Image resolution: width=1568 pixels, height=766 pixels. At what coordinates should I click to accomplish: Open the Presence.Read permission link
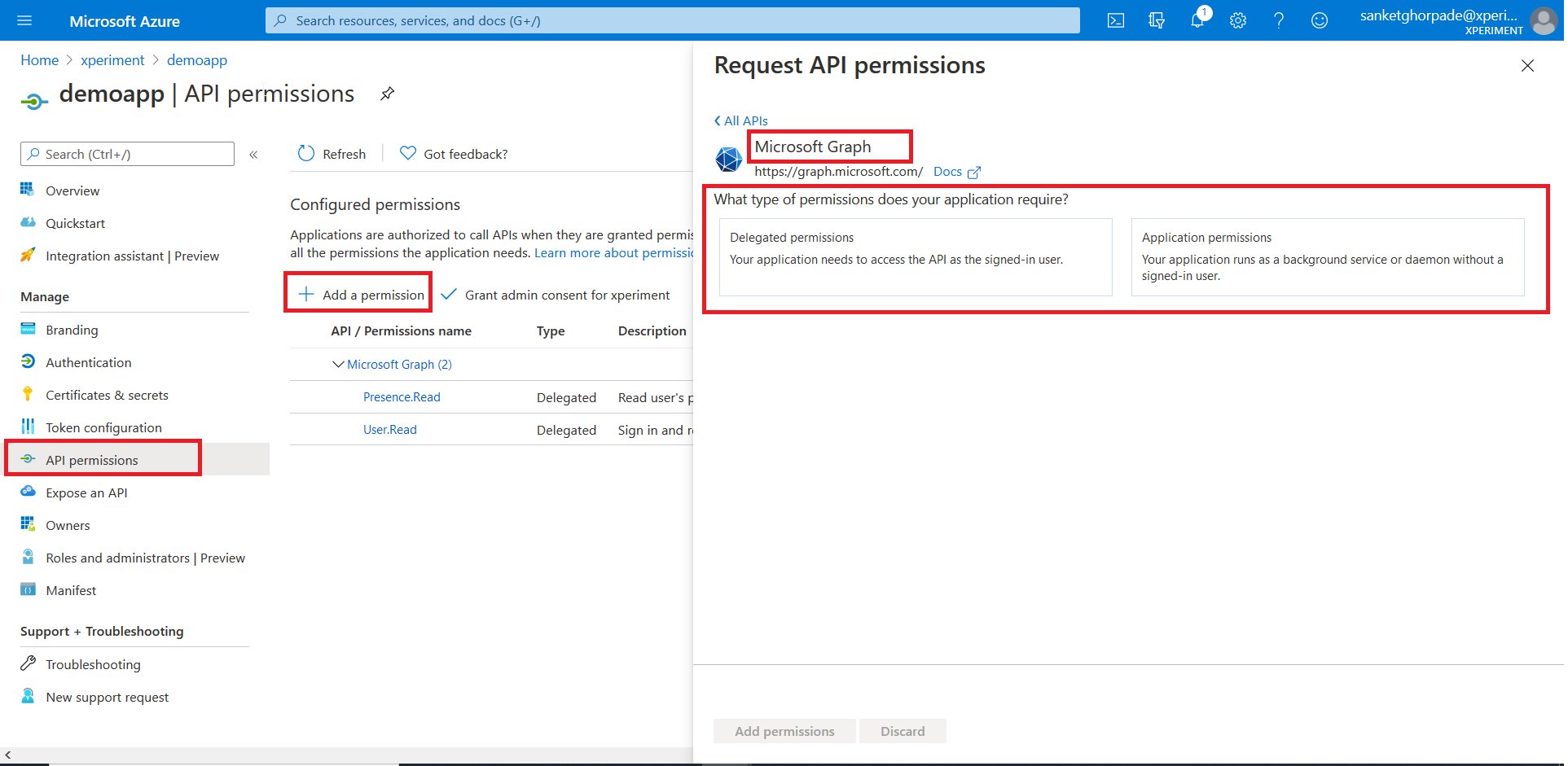(402, 397)
